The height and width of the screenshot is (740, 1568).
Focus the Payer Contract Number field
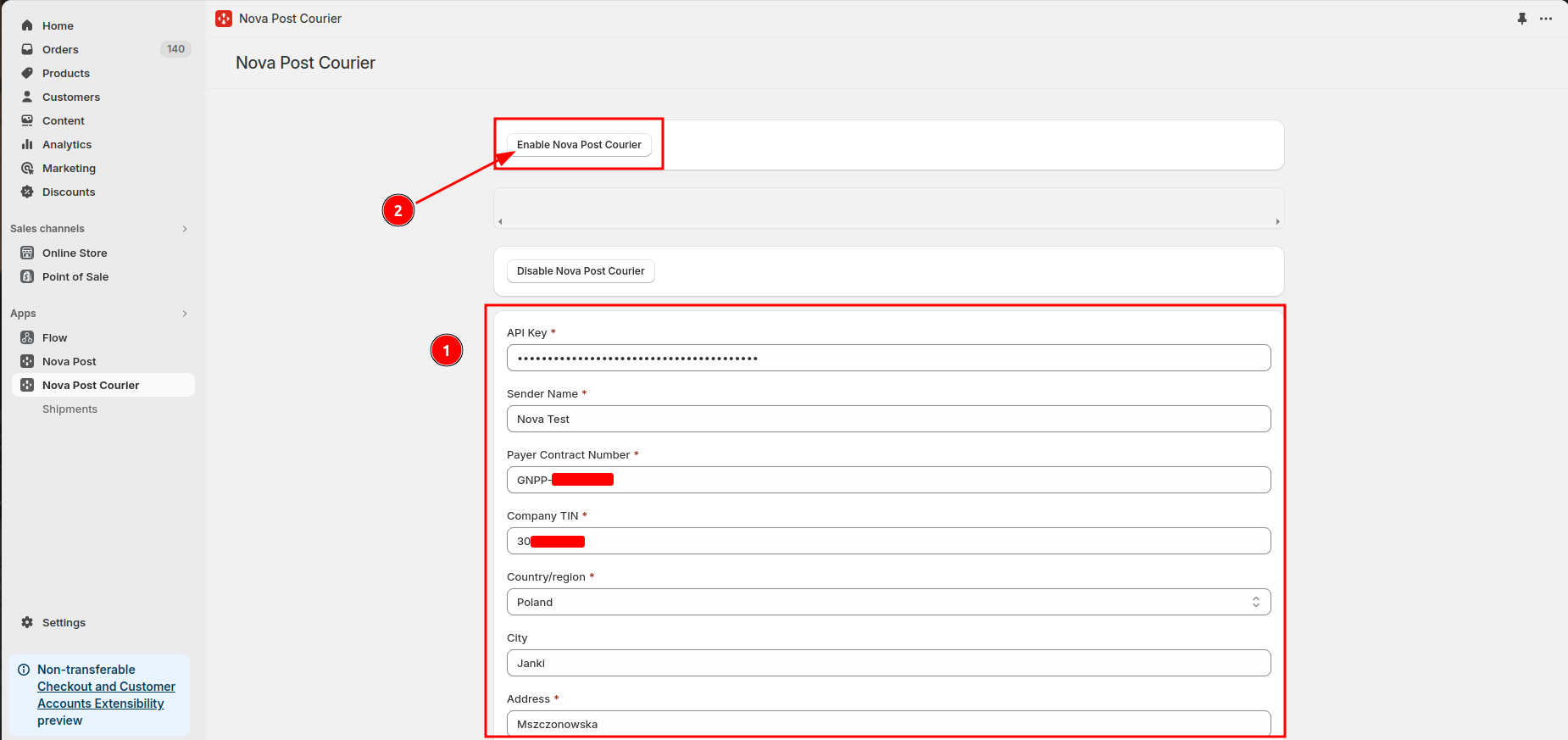point(889,480)
